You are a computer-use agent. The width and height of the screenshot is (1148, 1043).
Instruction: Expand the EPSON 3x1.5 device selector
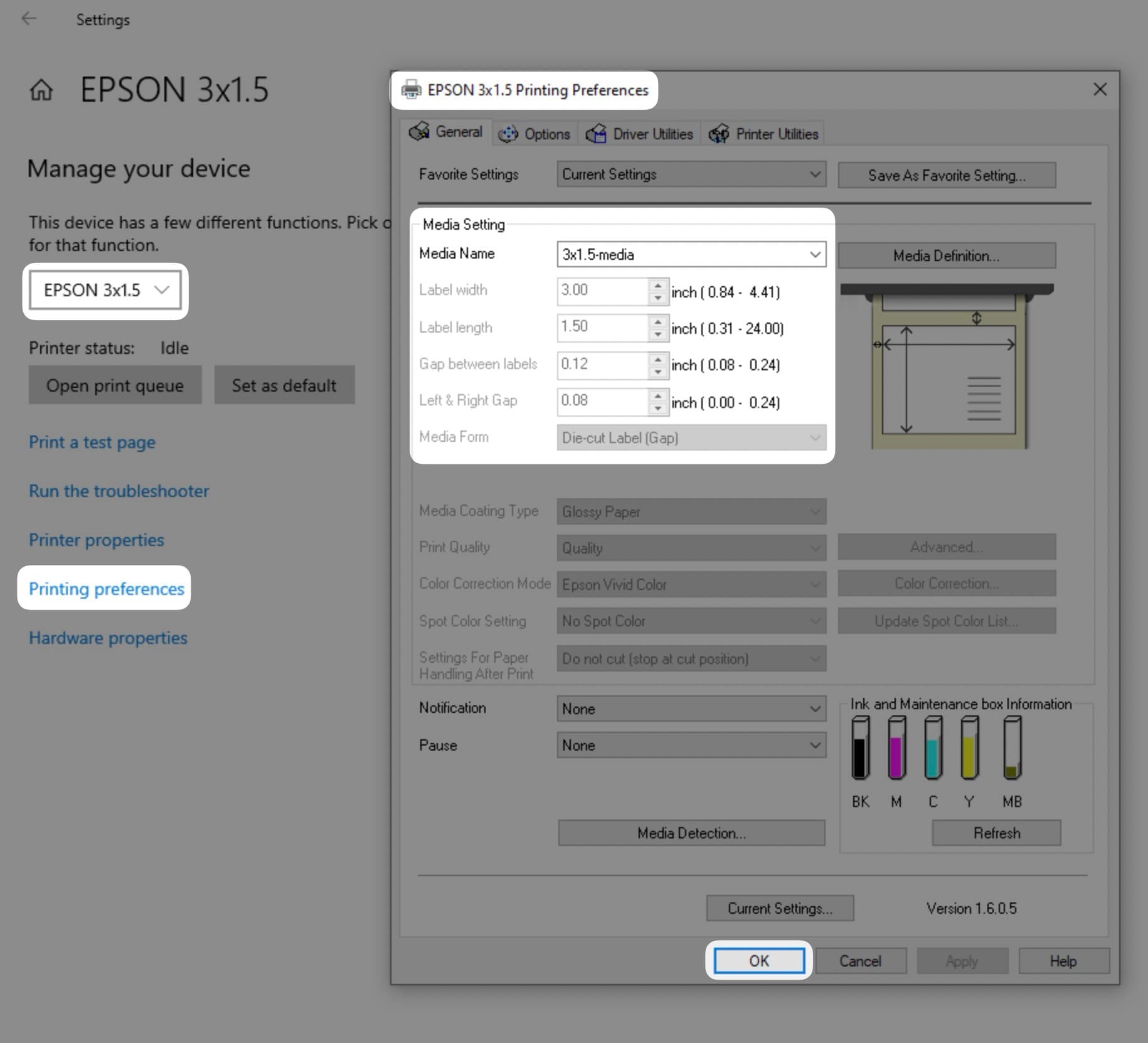162,290
